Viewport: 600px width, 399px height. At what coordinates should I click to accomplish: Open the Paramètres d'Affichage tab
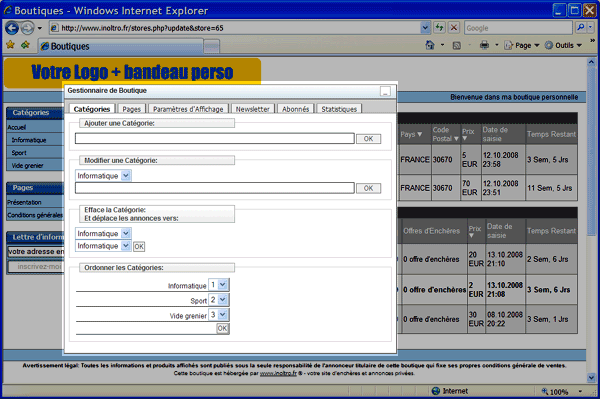(x=188, y=109)
